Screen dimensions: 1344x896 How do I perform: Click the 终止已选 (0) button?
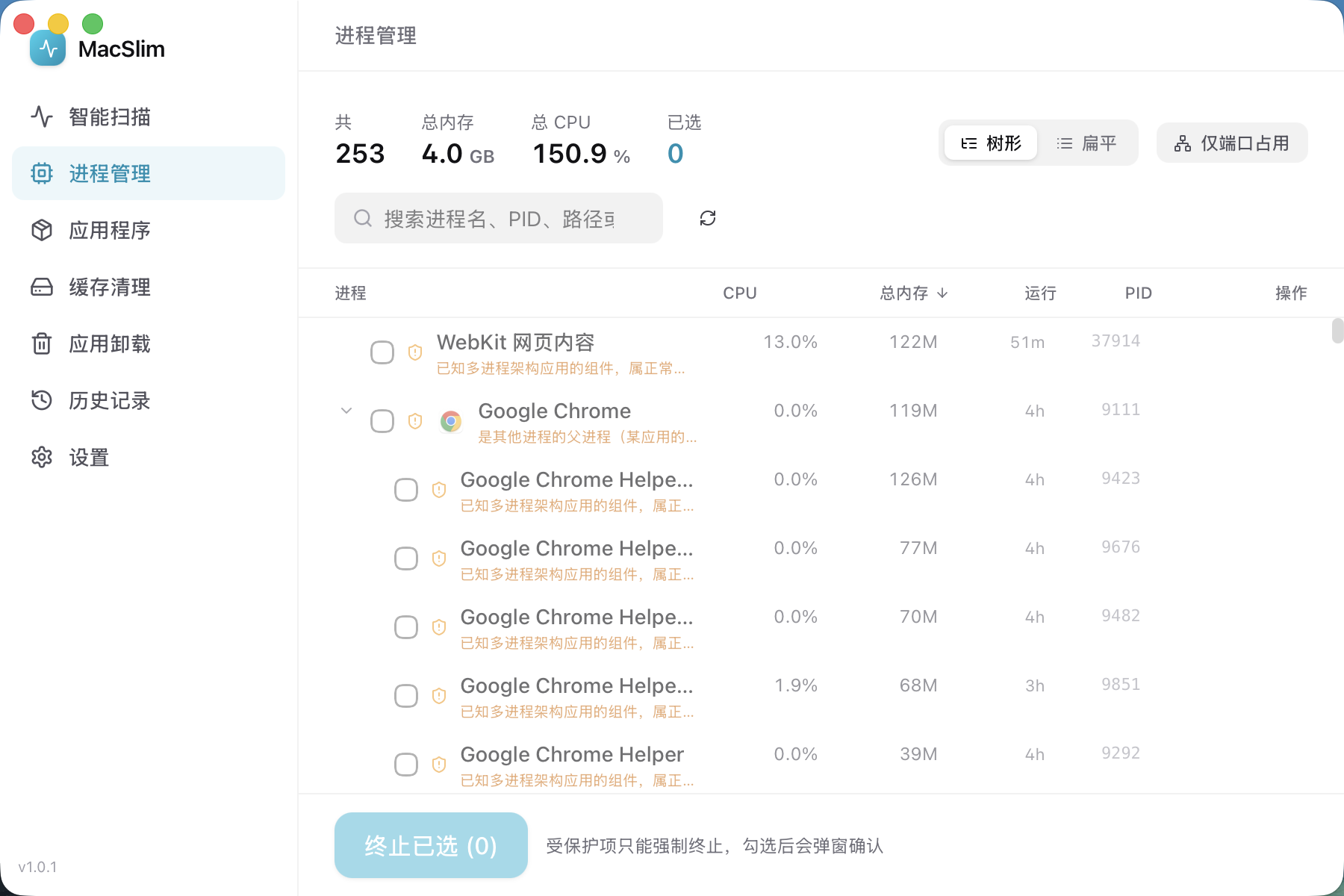[x=431, y=845]
